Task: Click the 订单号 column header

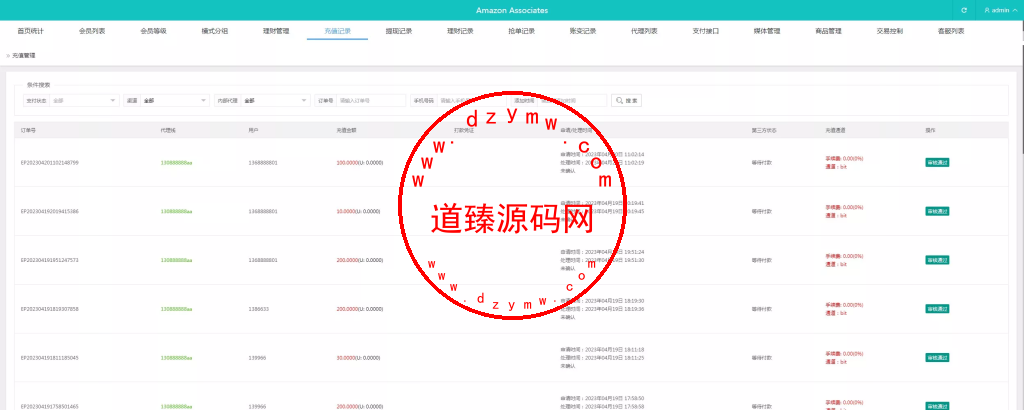Action: pos(28,131)
